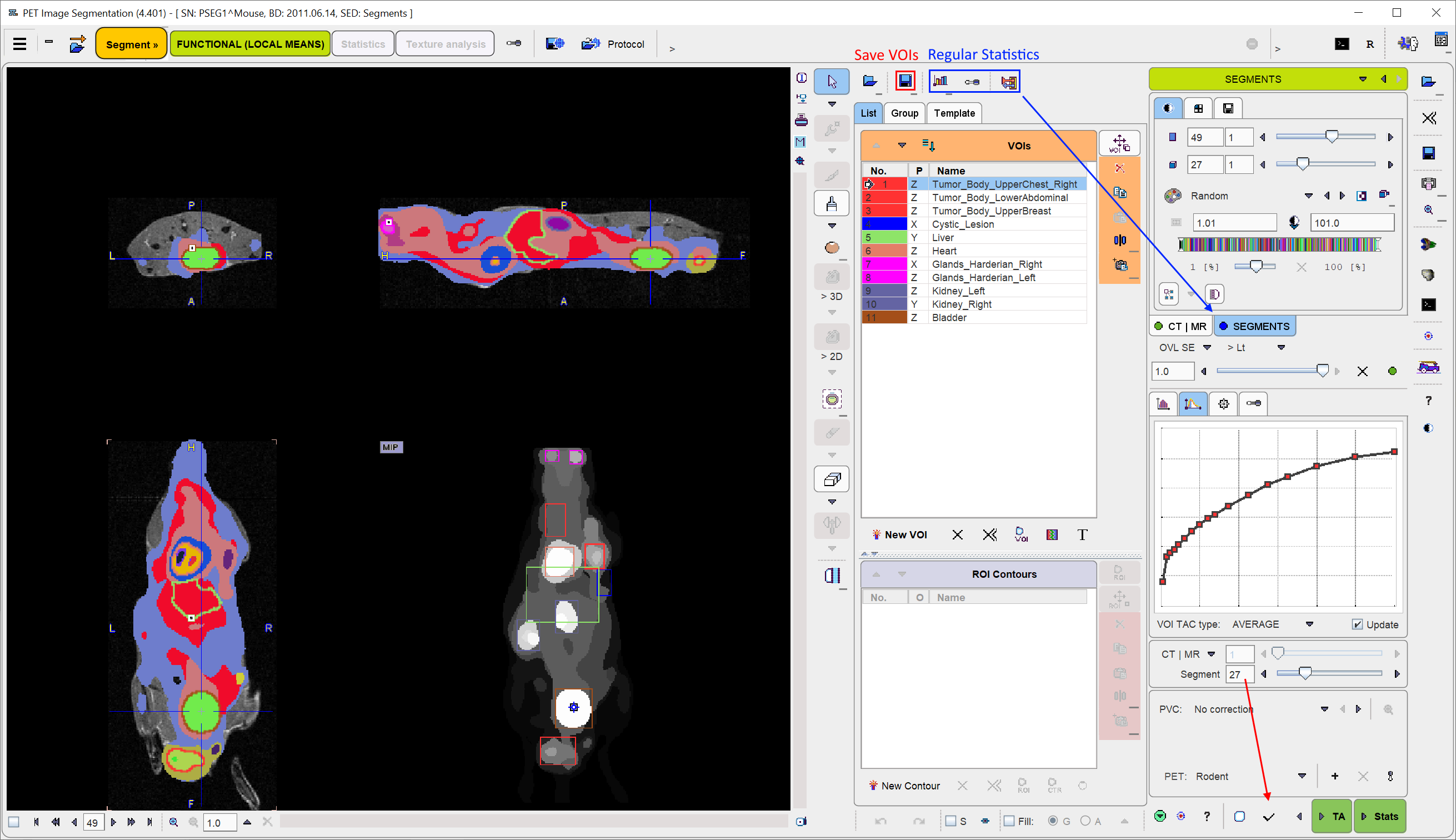Image resolution: width=1456 pixels, height=840 pixels.
Task: Open the regular statistics chart icon
Action: 941,81
